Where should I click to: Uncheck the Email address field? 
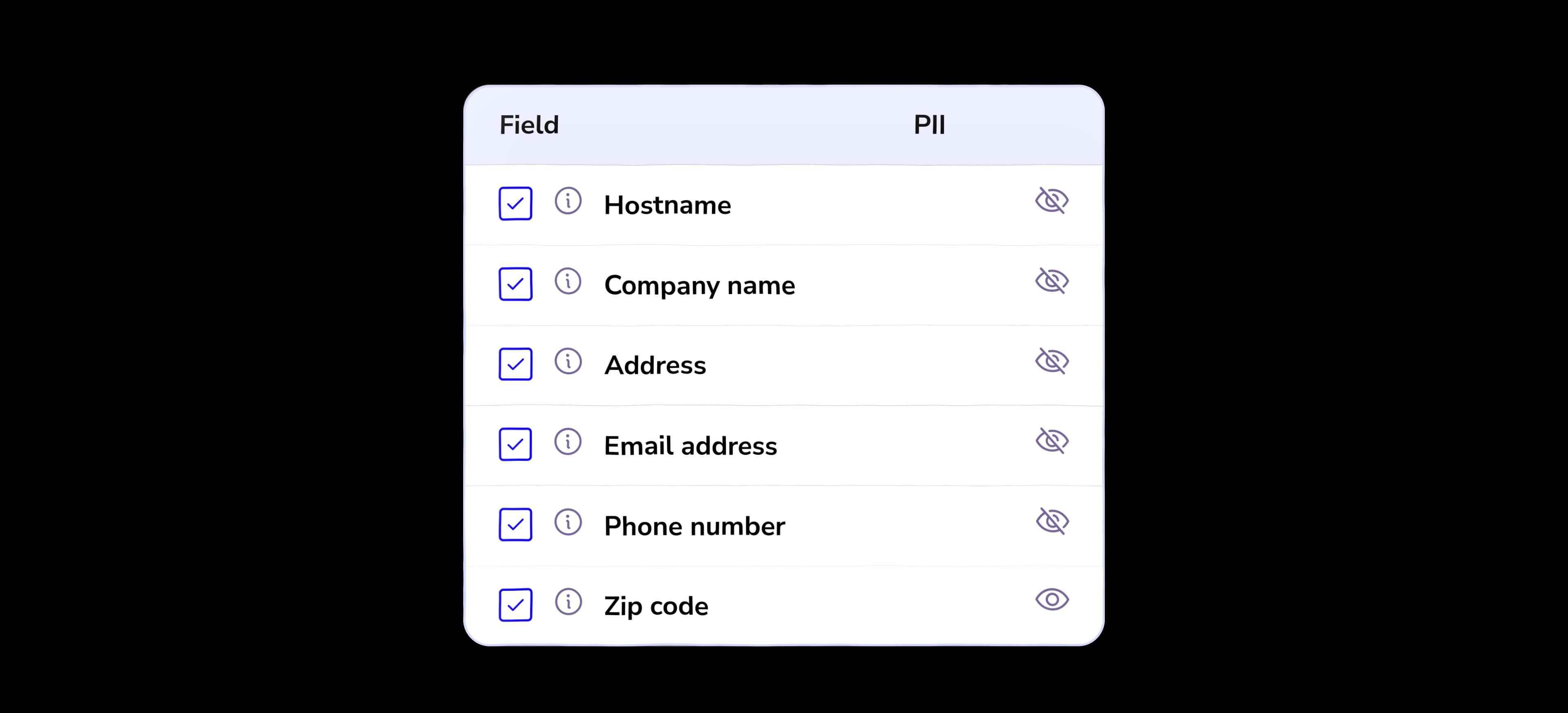[515, 445]
